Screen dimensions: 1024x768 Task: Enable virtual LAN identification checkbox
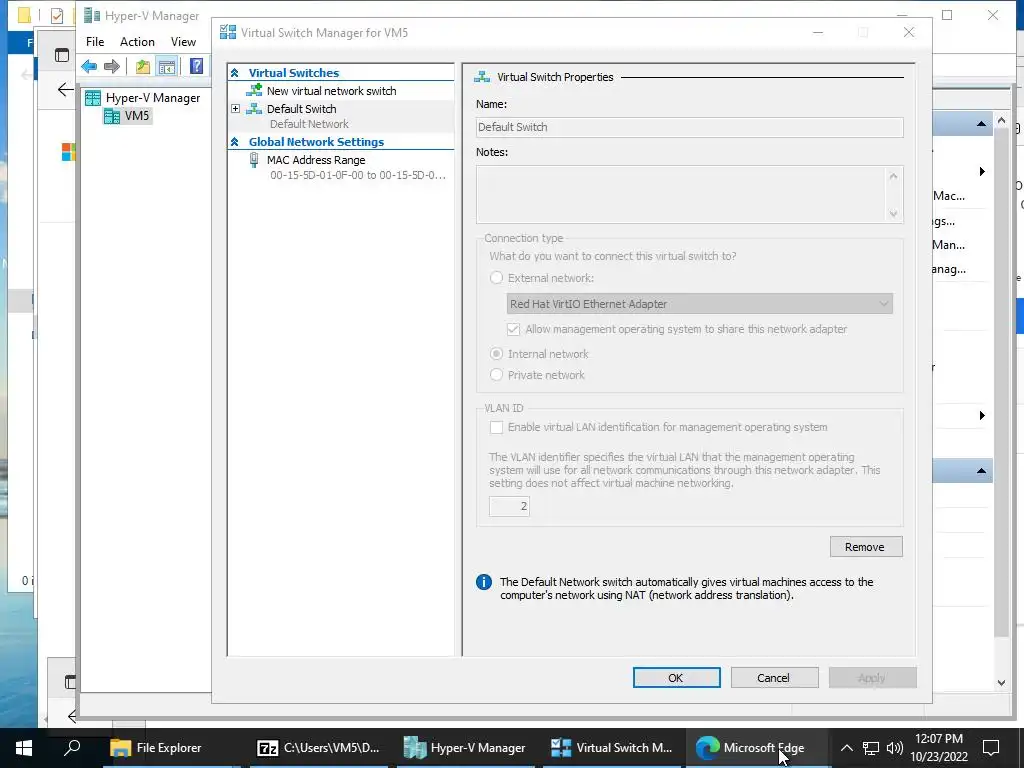[496, 427]
